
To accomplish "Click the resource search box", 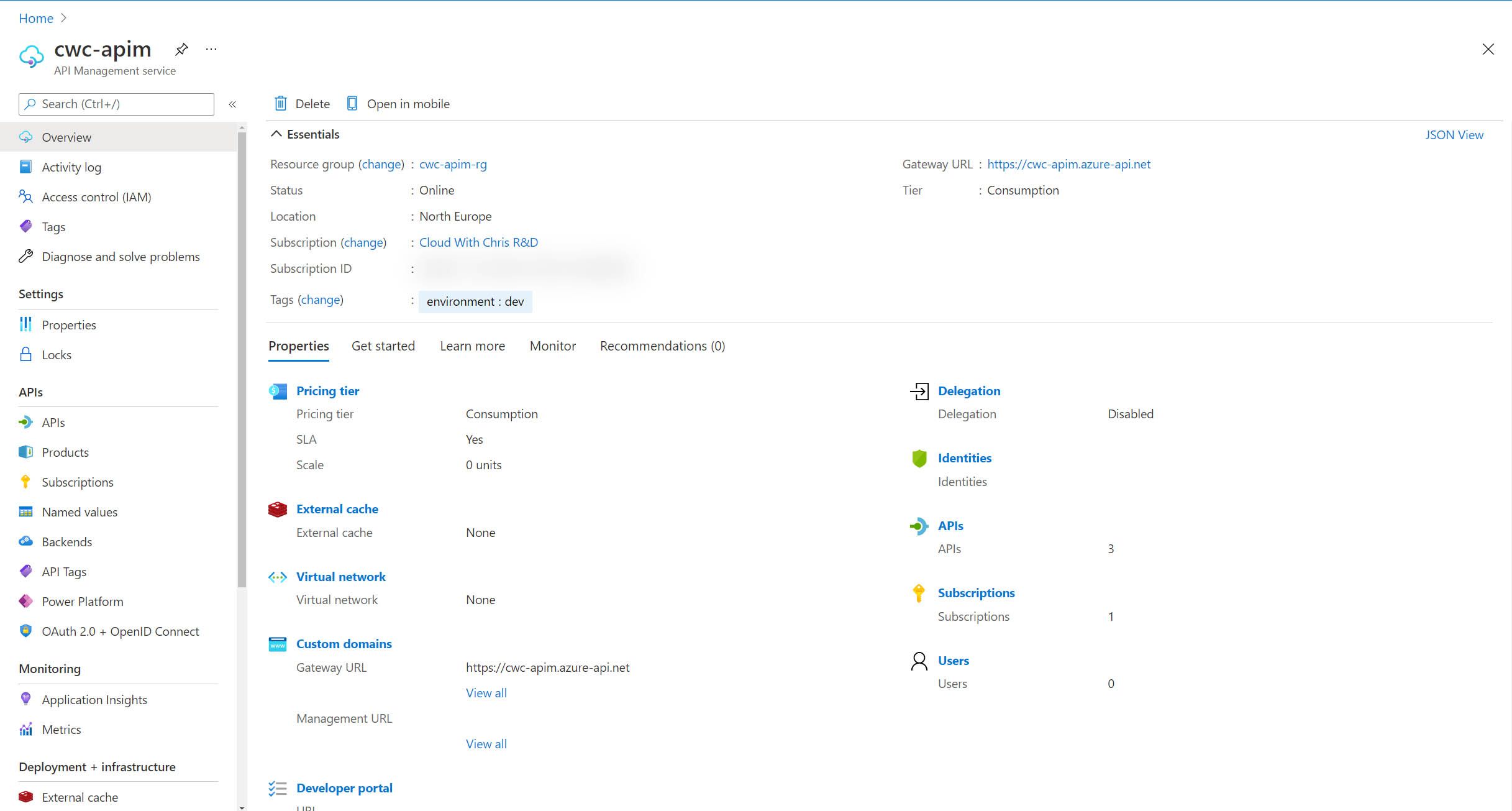I will [116, 104].
